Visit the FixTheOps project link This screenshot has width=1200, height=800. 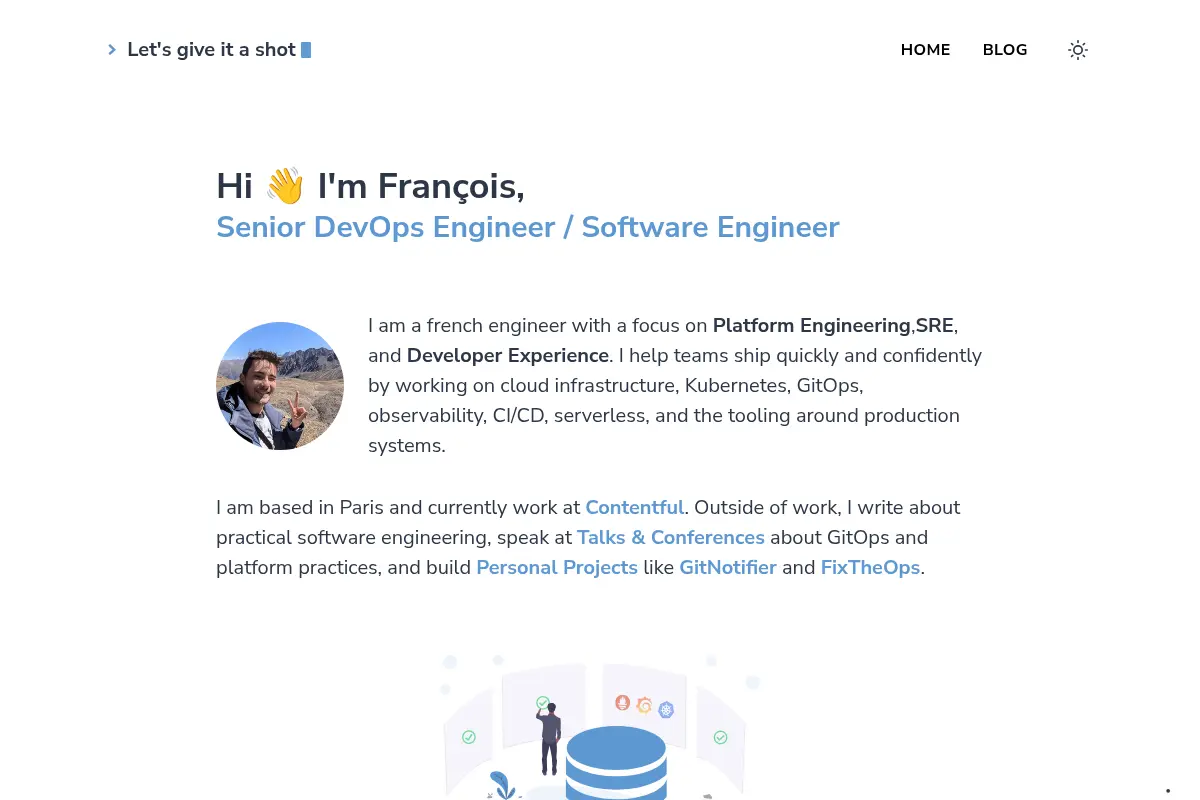tap(870, 567)
